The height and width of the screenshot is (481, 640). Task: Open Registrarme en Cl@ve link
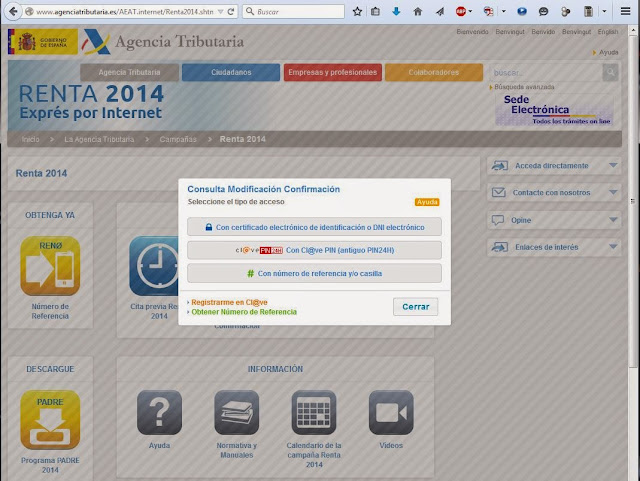229,302
